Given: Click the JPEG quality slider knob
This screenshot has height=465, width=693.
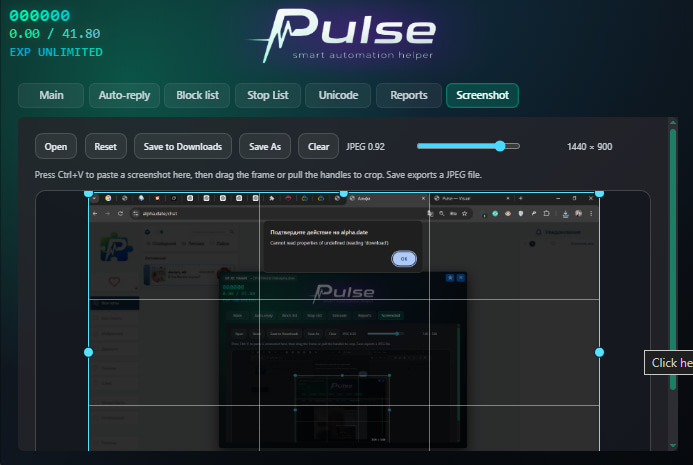Looking at the screenshot, I should coord(500,146).
